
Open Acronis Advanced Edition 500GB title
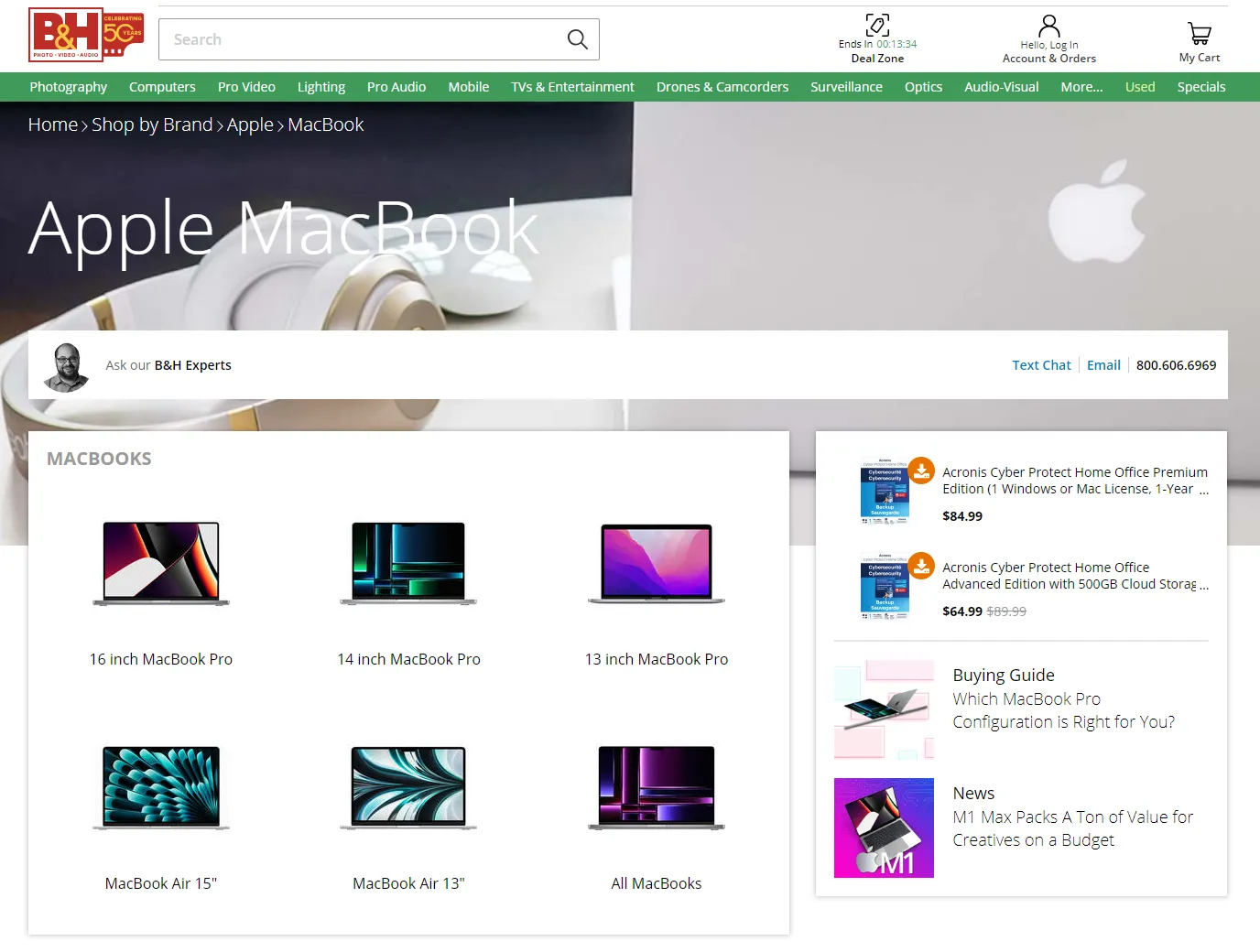click(1076, 576)
